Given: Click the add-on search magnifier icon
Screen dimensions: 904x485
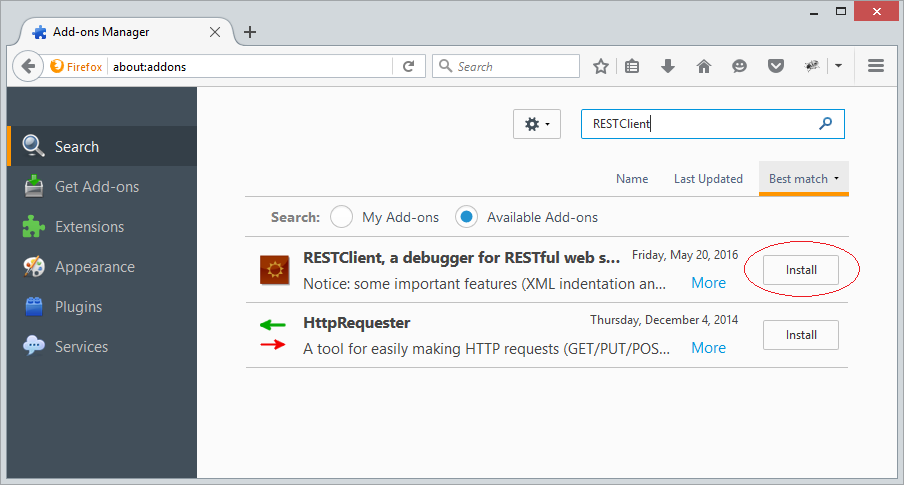Looking at the screenshot, I should coord(826,123).
